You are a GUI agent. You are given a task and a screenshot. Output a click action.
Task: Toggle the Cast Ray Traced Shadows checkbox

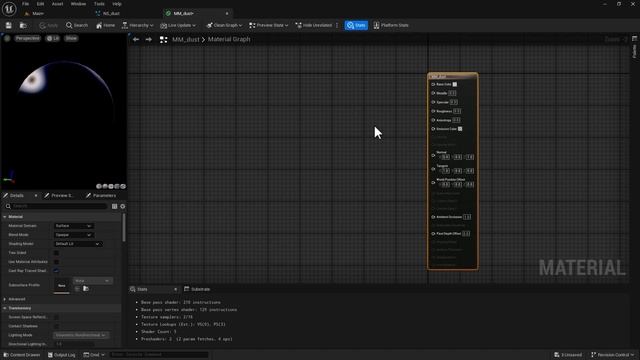click(x=56, y=271)
